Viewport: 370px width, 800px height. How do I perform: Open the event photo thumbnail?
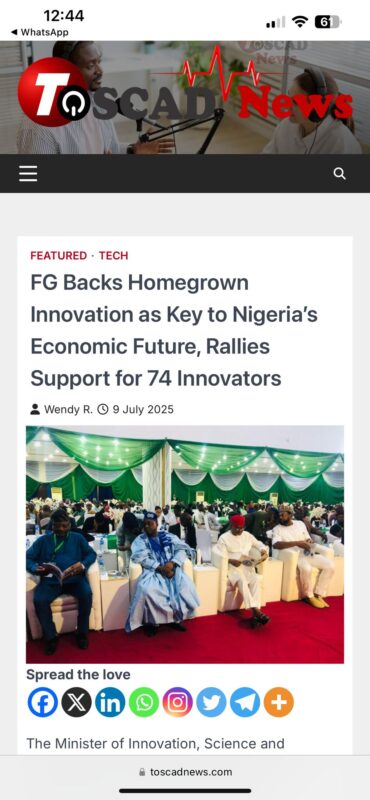[x=185, y=544]
